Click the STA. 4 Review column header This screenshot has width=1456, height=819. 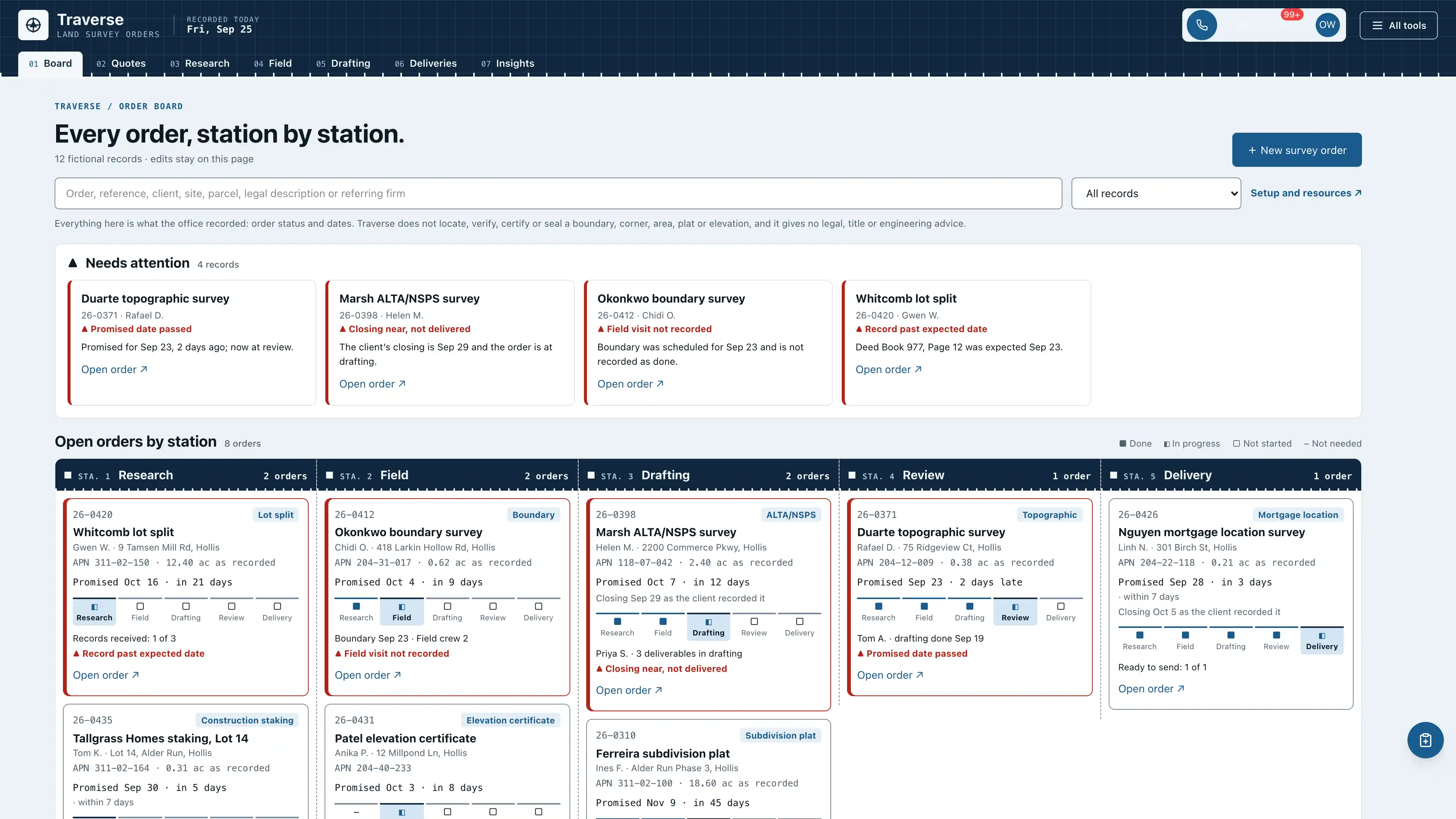[x=970, y=475]
